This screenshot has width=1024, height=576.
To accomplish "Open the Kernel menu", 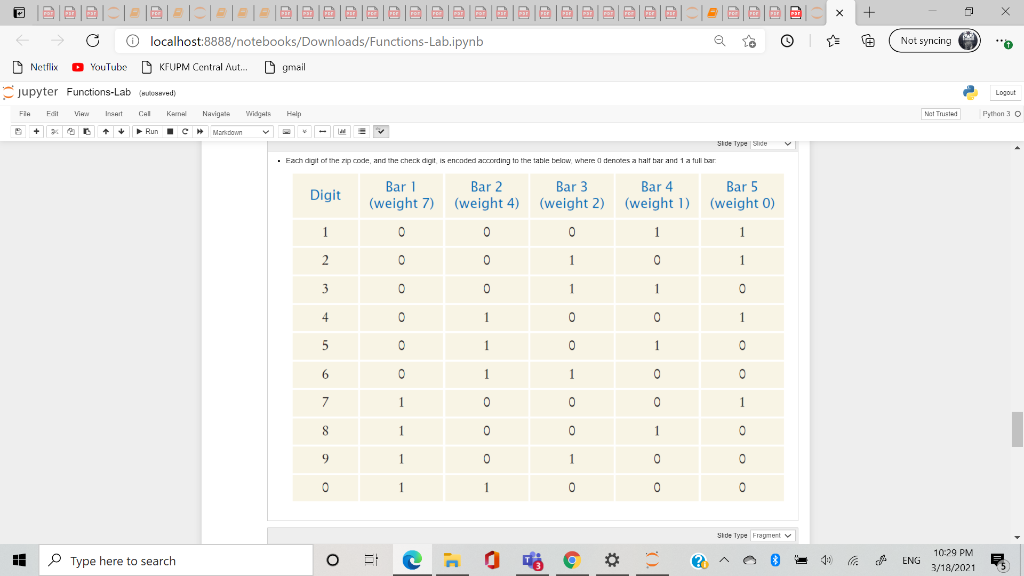I will tap(176, 114).
